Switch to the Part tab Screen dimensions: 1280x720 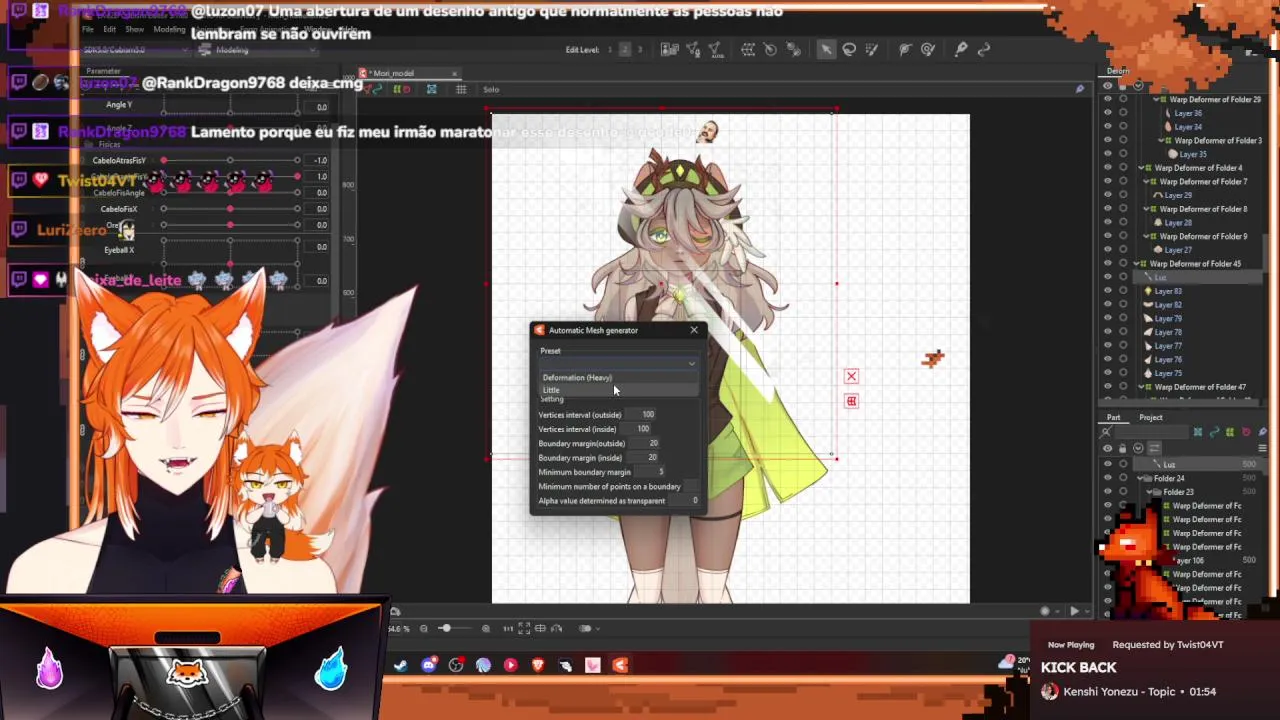pyautogui.click(x=1113, y=417)
